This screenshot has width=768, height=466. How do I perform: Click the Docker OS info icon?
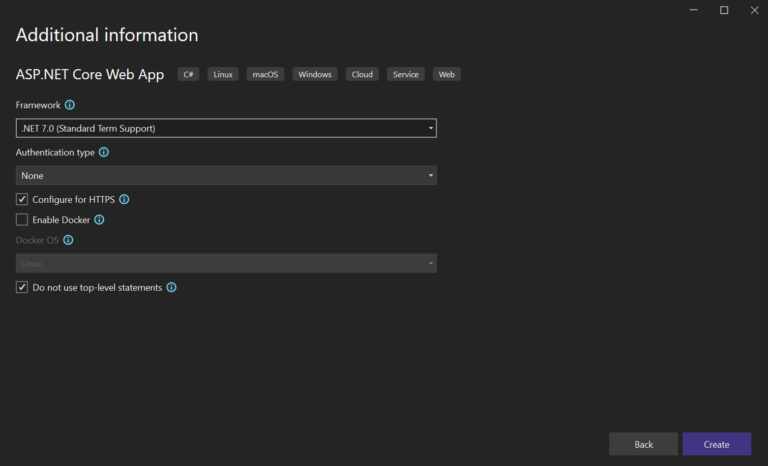coord(68,240)
